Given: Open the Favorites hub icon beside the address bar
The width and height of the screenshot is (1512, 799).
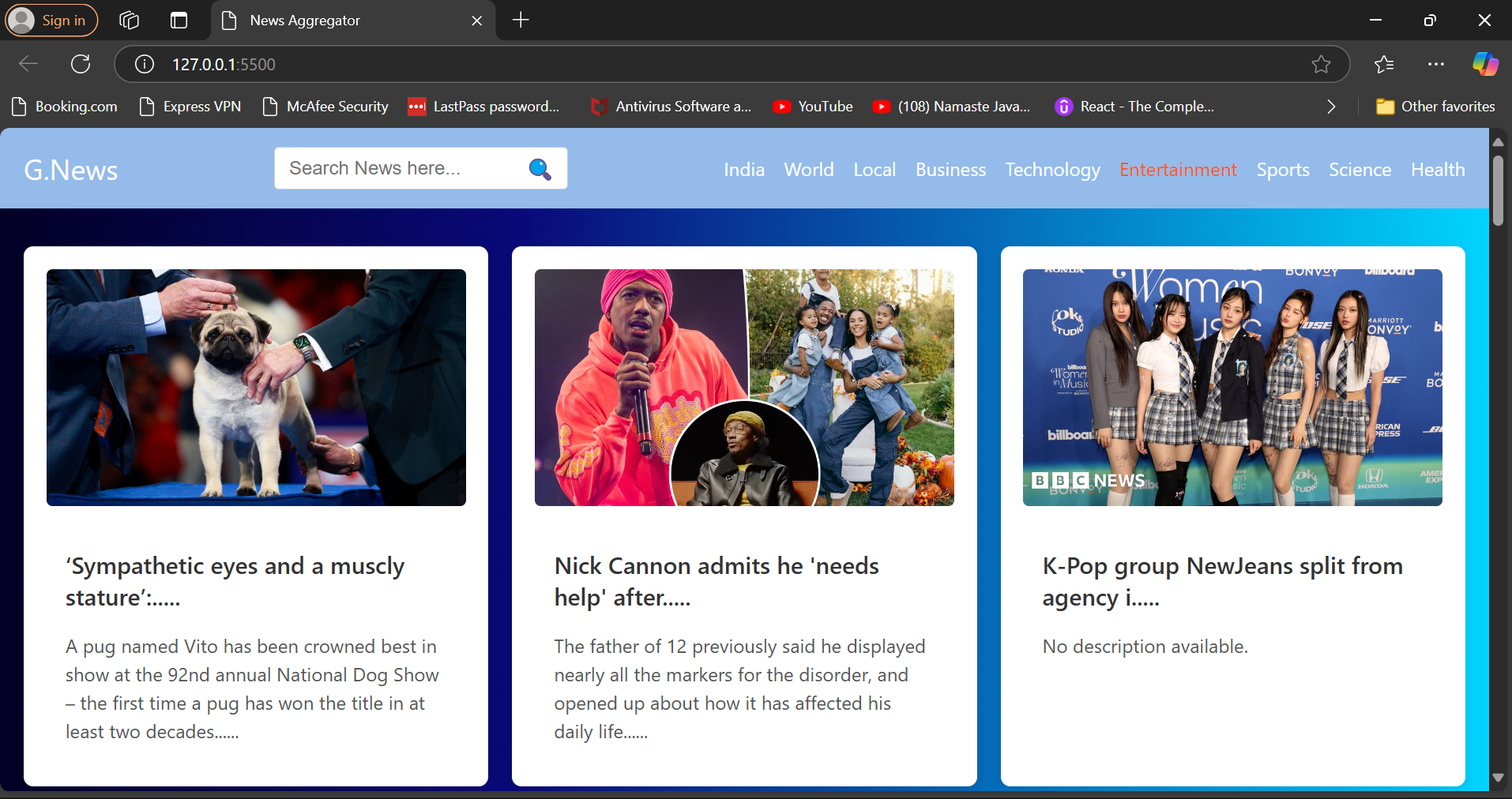Looking at the screenshot, I should [x=1384, y=64].
